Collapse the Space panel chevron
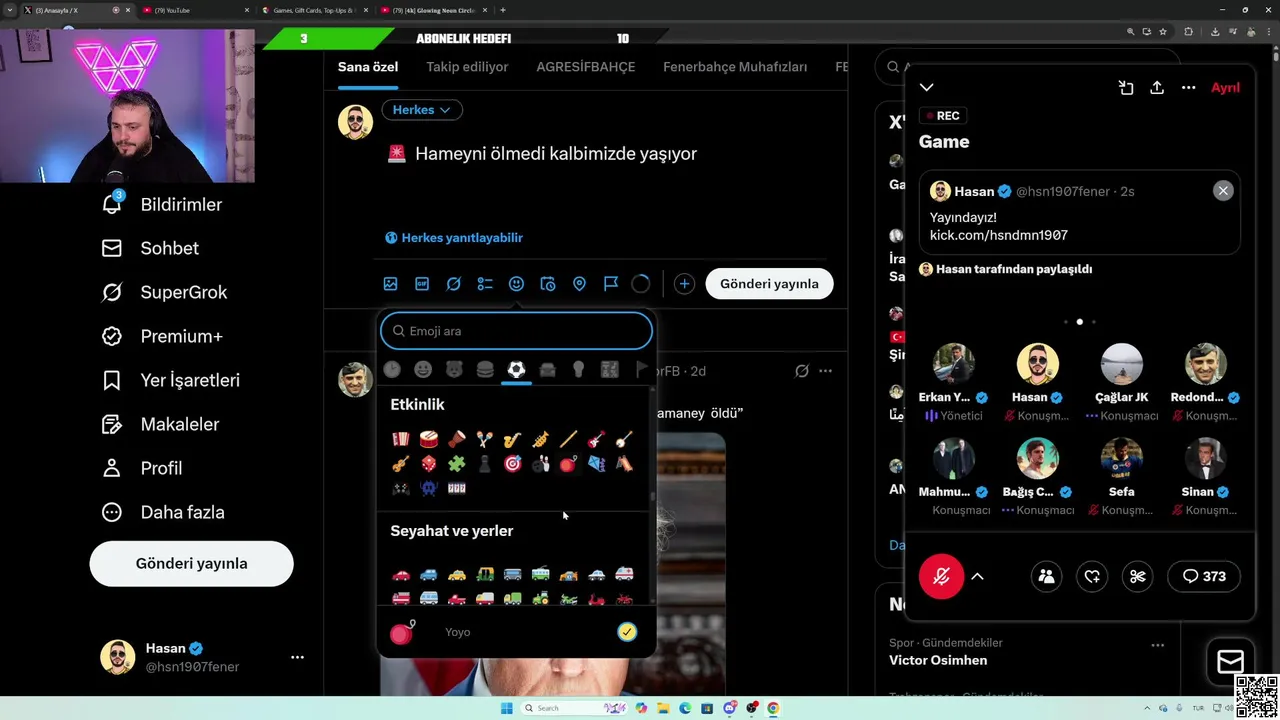The image size is (1280, 720). coord(927,88)
